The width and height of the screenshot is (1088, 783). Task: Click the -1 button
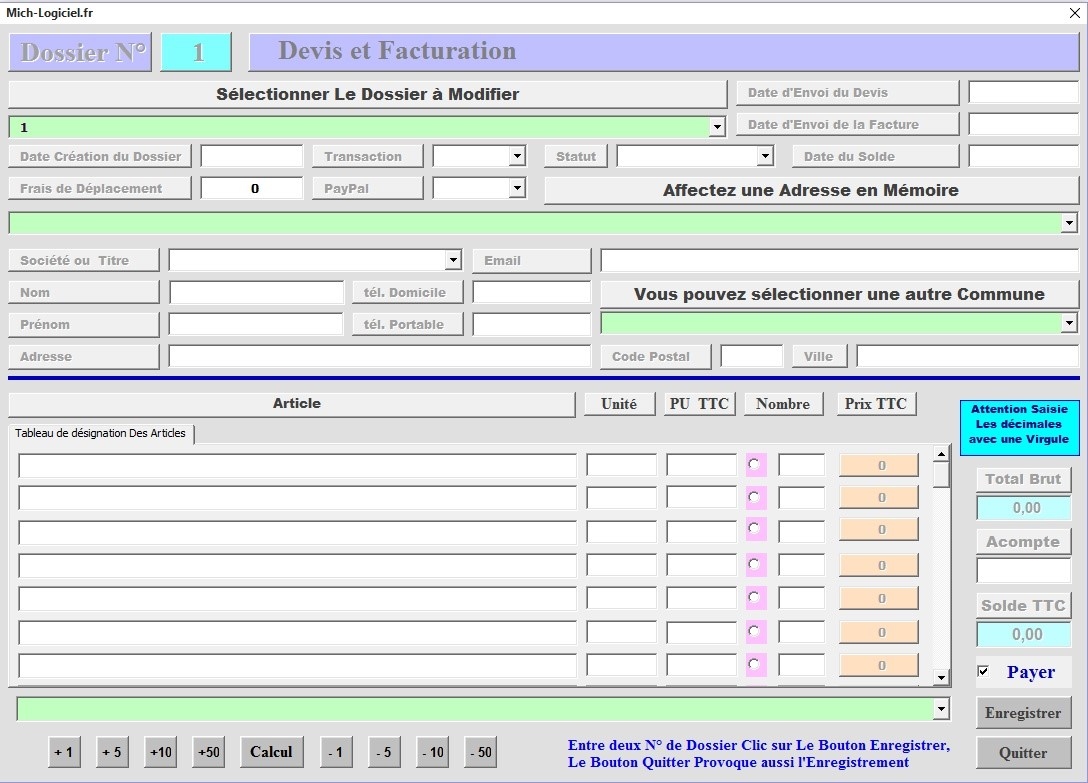point(336,752)
